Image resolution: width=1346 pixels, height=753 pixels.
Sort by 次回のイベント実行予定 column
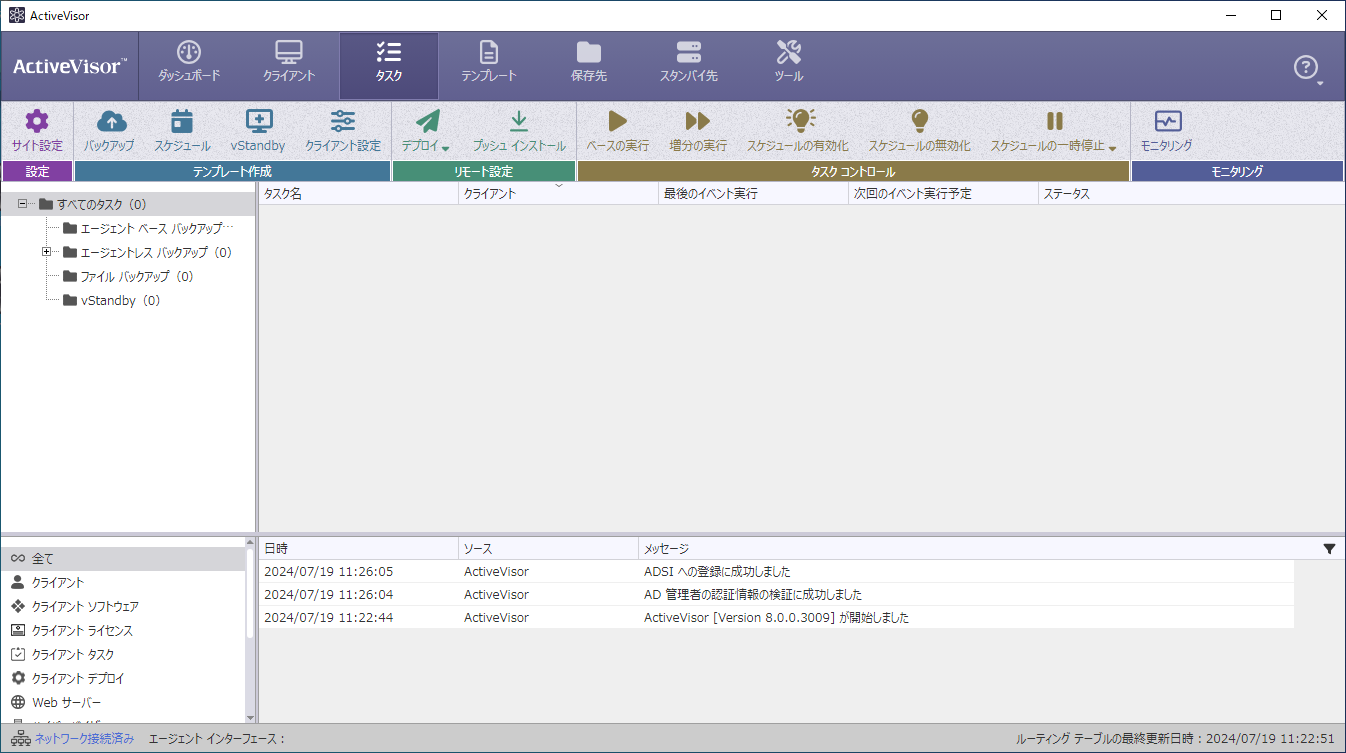[x=943, y=194]
